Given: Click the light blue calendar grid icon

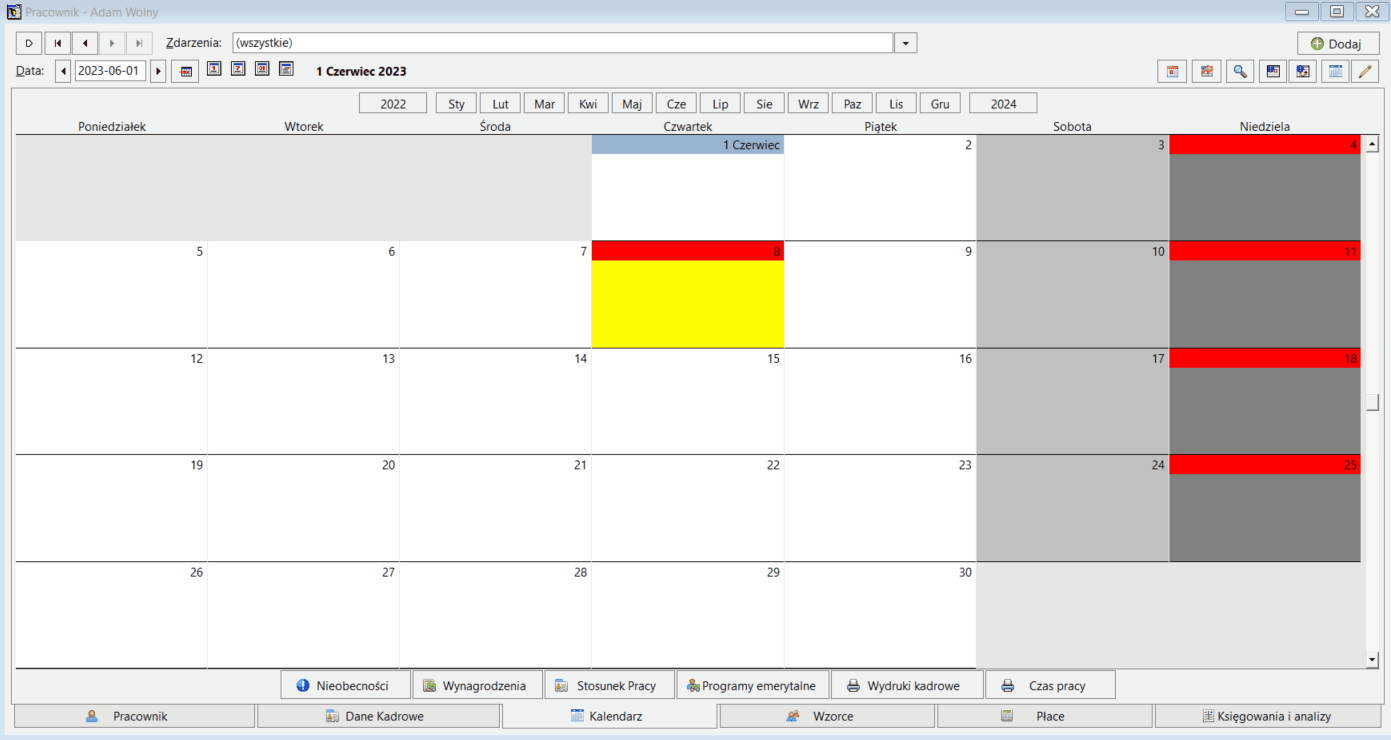Looking at the screenshot, I should point(1335,71).
